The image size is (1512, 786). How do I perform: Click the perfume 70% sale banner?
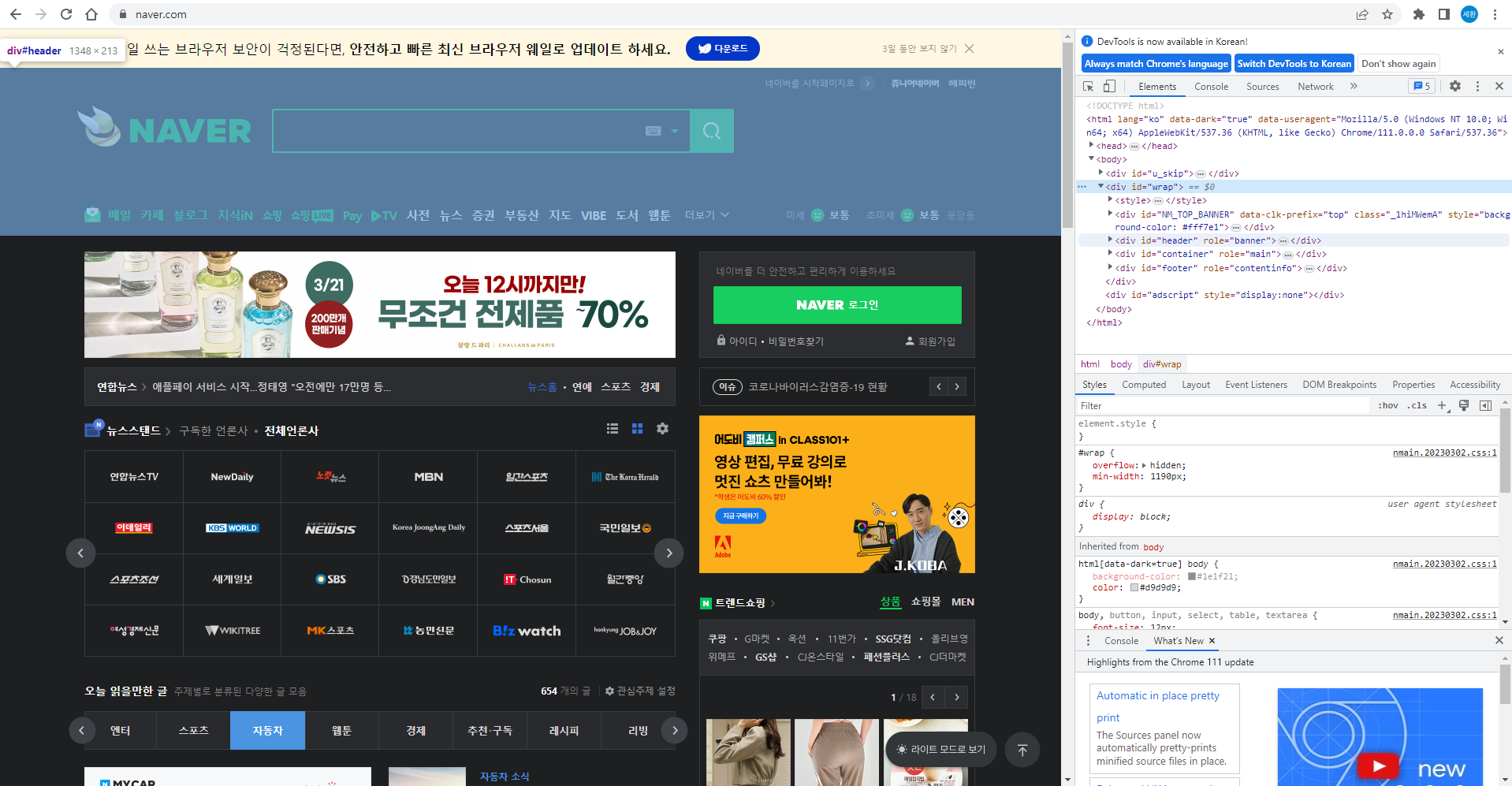coord(380,304)
